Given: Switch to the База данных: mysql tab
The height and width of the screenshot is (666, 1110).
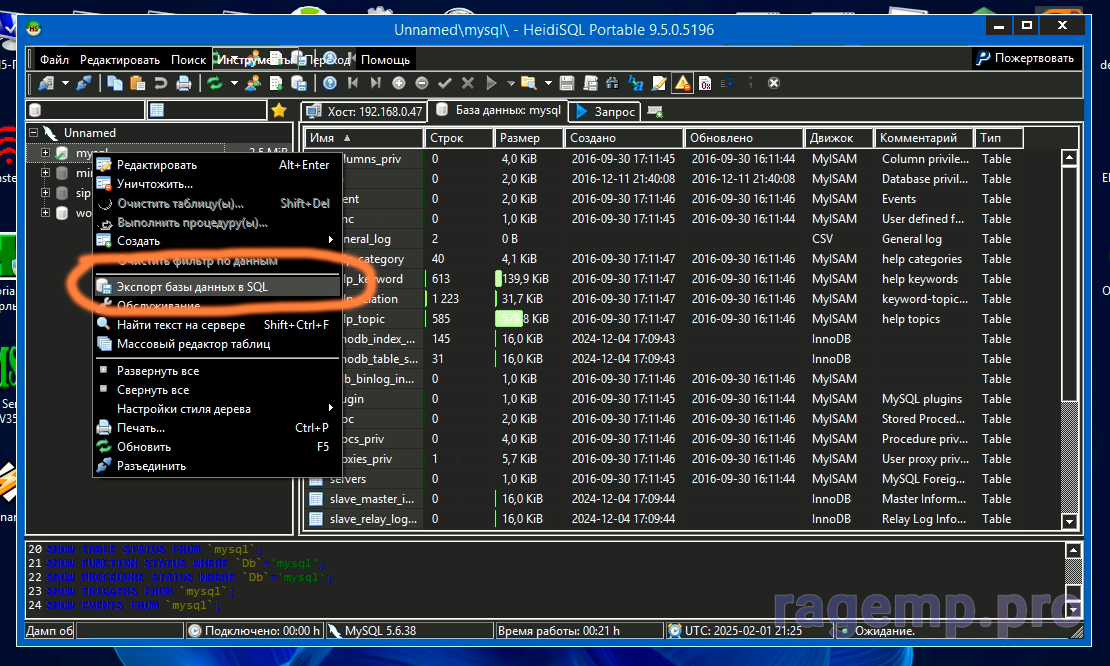Looking at the screenshot, I should (498, 110).
